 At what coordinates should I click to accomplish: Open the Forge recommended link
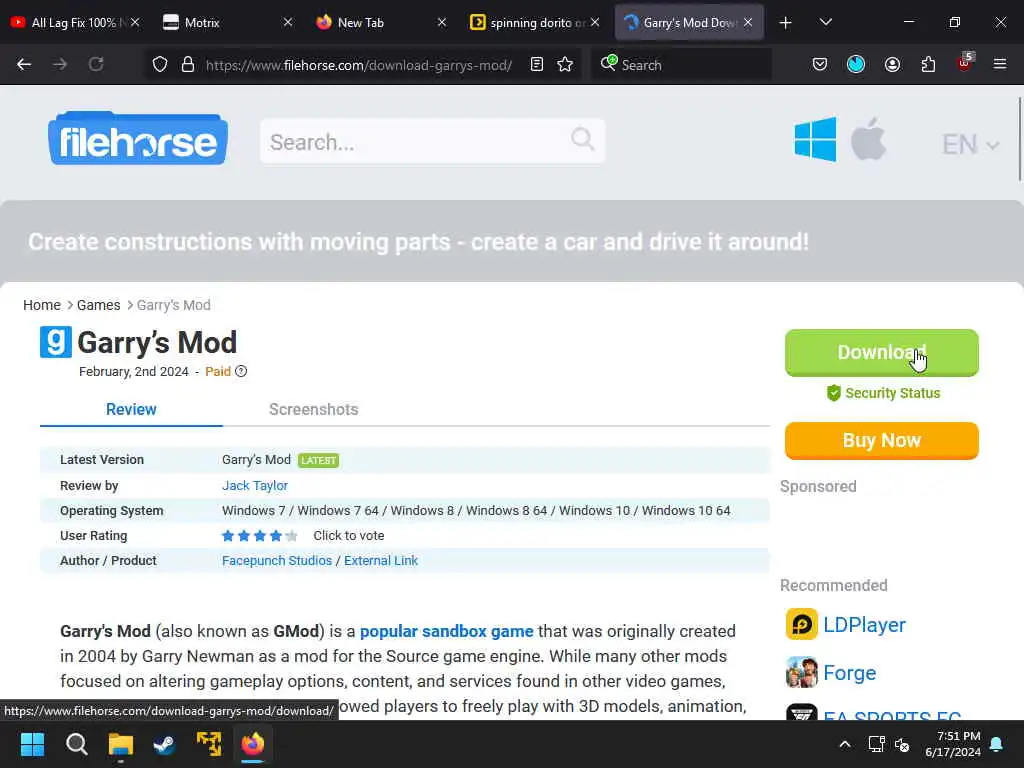pos(850,673)
